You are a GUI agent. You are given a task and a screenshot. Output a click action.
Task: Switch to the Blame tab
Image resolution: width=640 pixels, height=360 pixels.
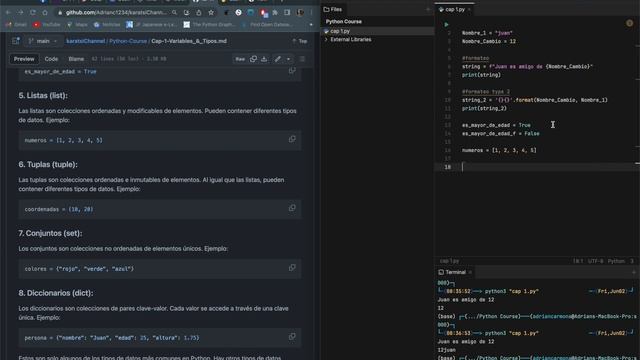click(76, 59)
